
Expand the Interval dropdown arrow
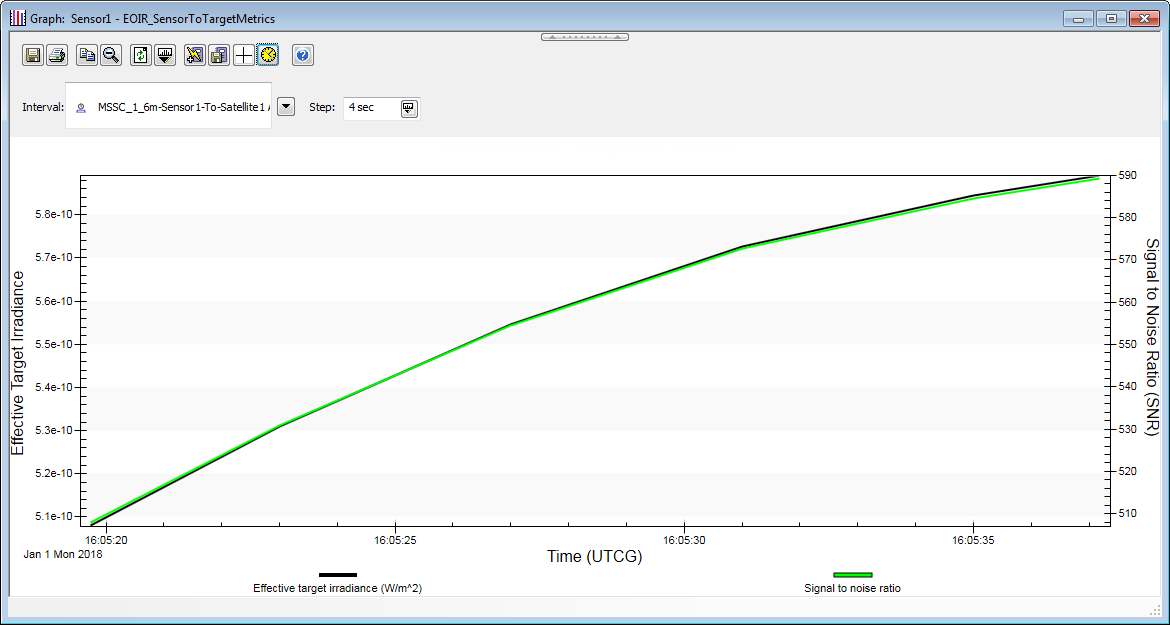pyautogui.click(x=286, y=107)
